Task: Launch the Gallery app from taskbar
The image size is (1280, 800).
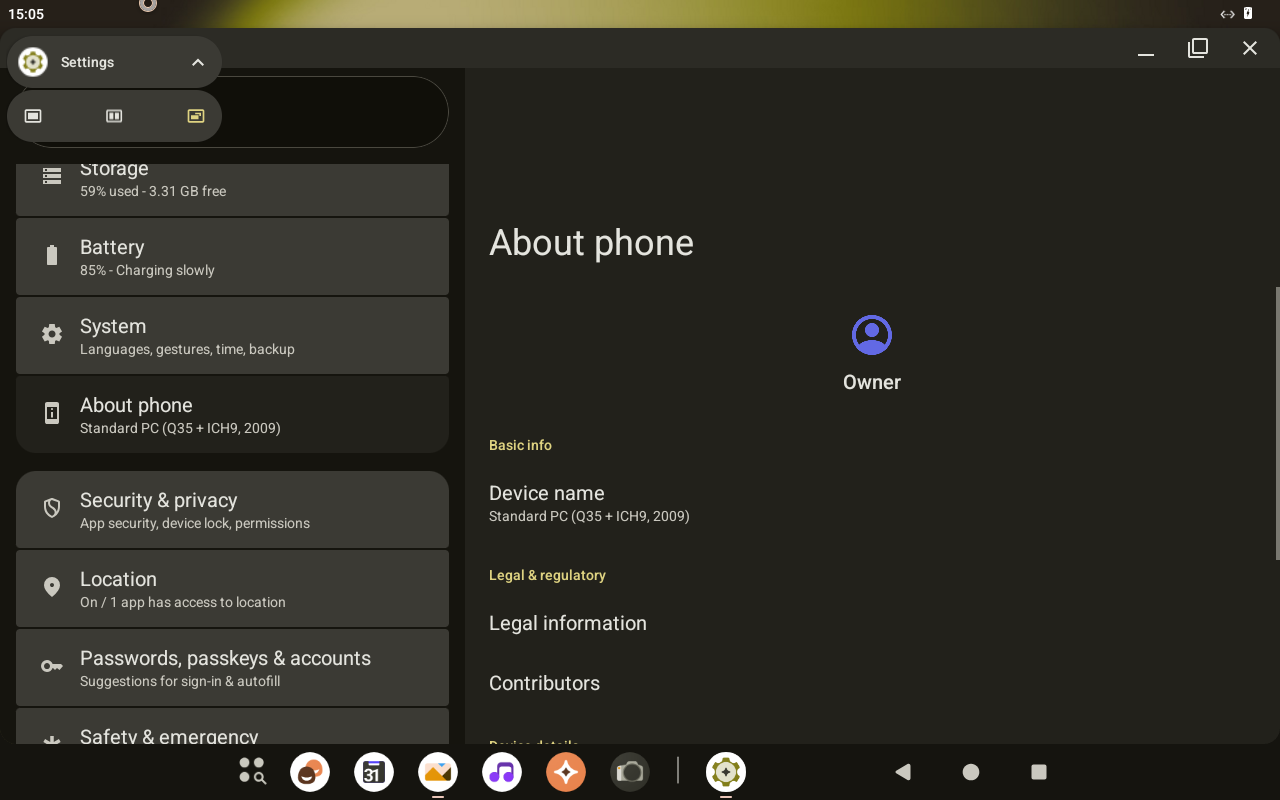Action: [x=438, y=772]
